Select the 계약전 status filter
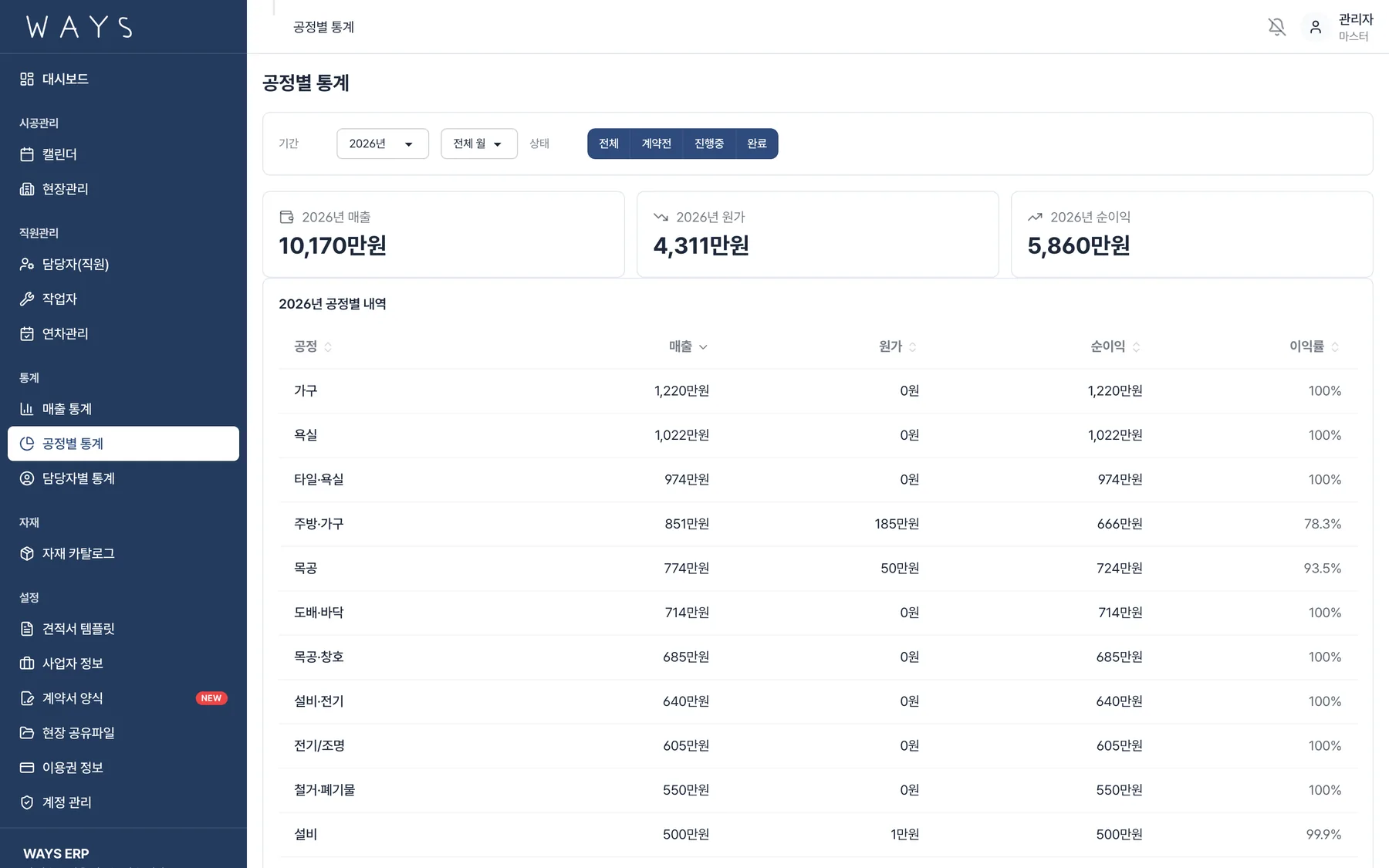Image resolution: width=1389 pixels, height=868 pixels. tap(657, 144)
